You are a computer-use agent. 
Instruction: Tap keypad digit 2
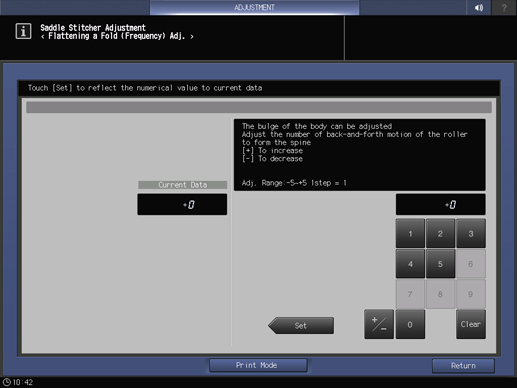440,233
